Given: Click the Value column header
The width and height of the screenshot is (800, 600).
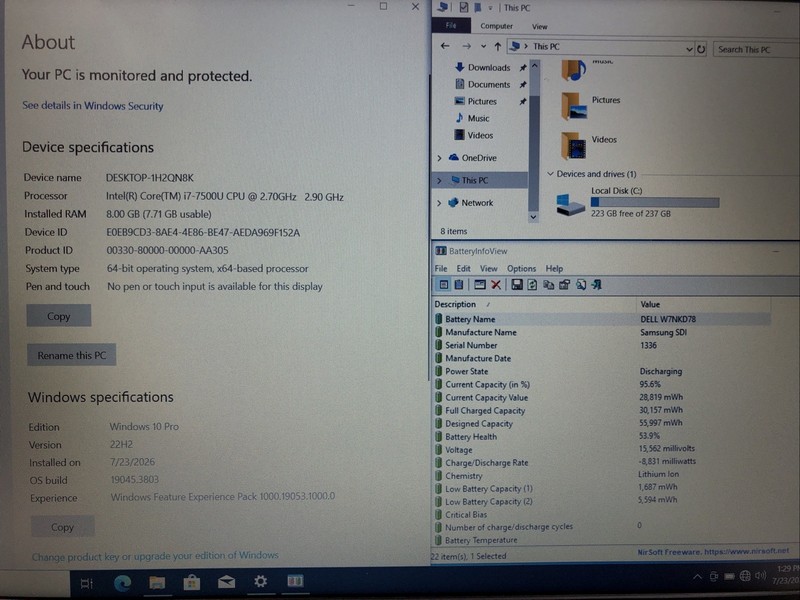Looking at the screenshot, I should click(704, 304).
